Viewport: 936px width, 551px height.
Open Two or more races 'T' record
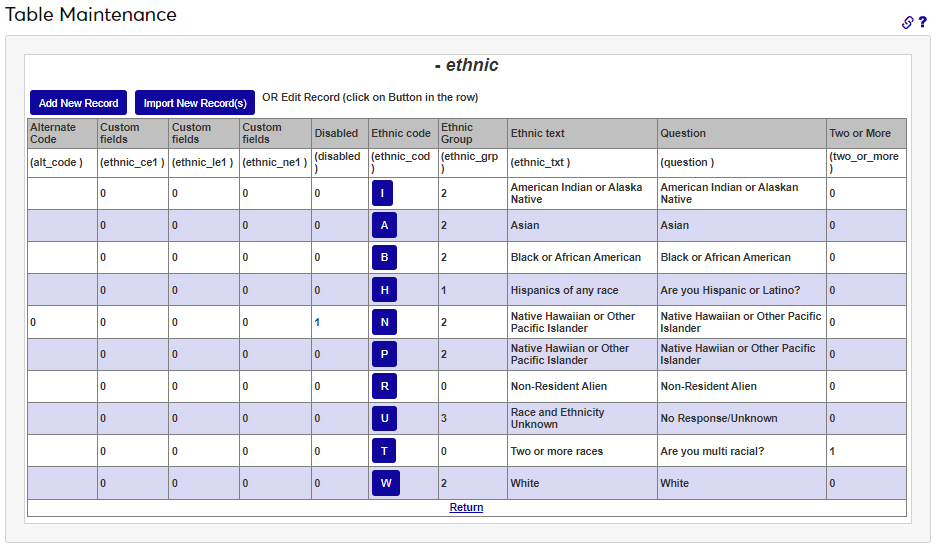384,451
